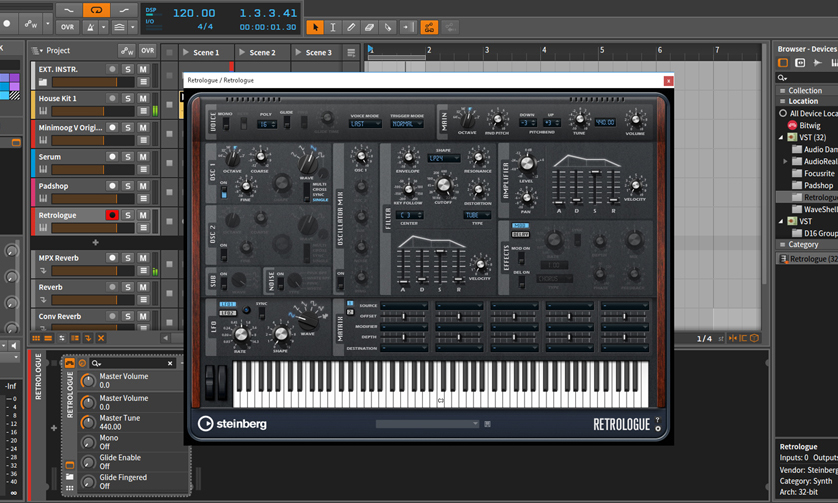Select the eraser tool in toolbar
Image resolution: width=838 pixels, height=503 pixels.
click(x=369, y=27)
